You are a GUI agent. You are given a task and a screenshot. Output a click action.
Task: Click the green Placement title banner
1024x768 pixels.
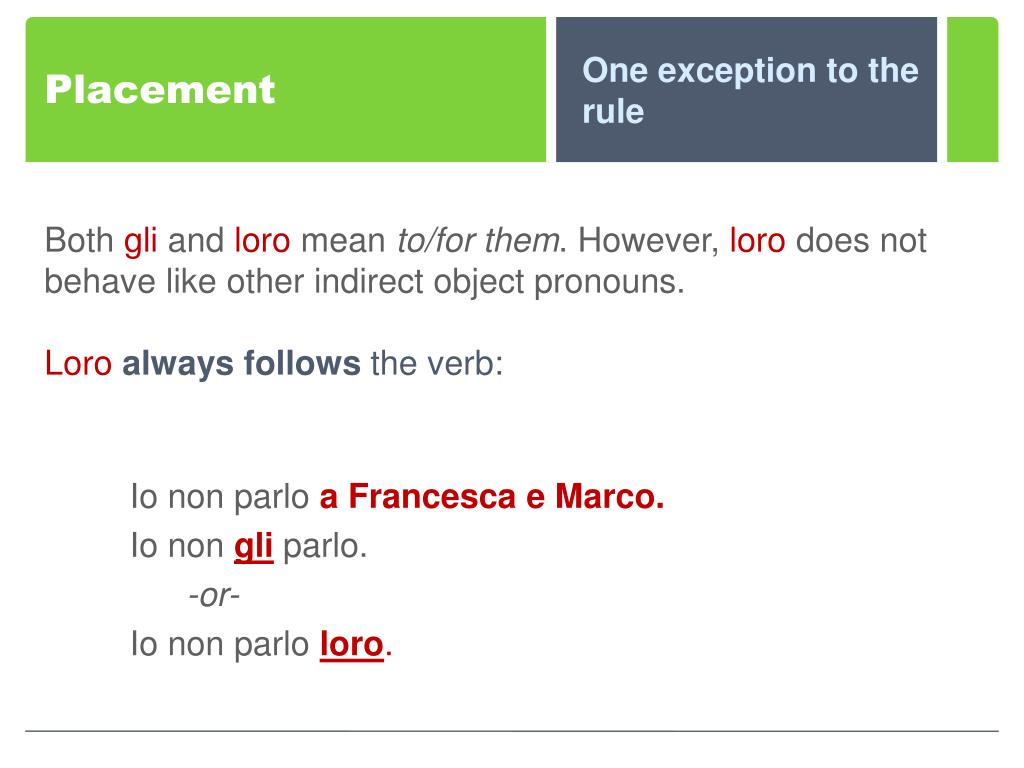(285, 89)
